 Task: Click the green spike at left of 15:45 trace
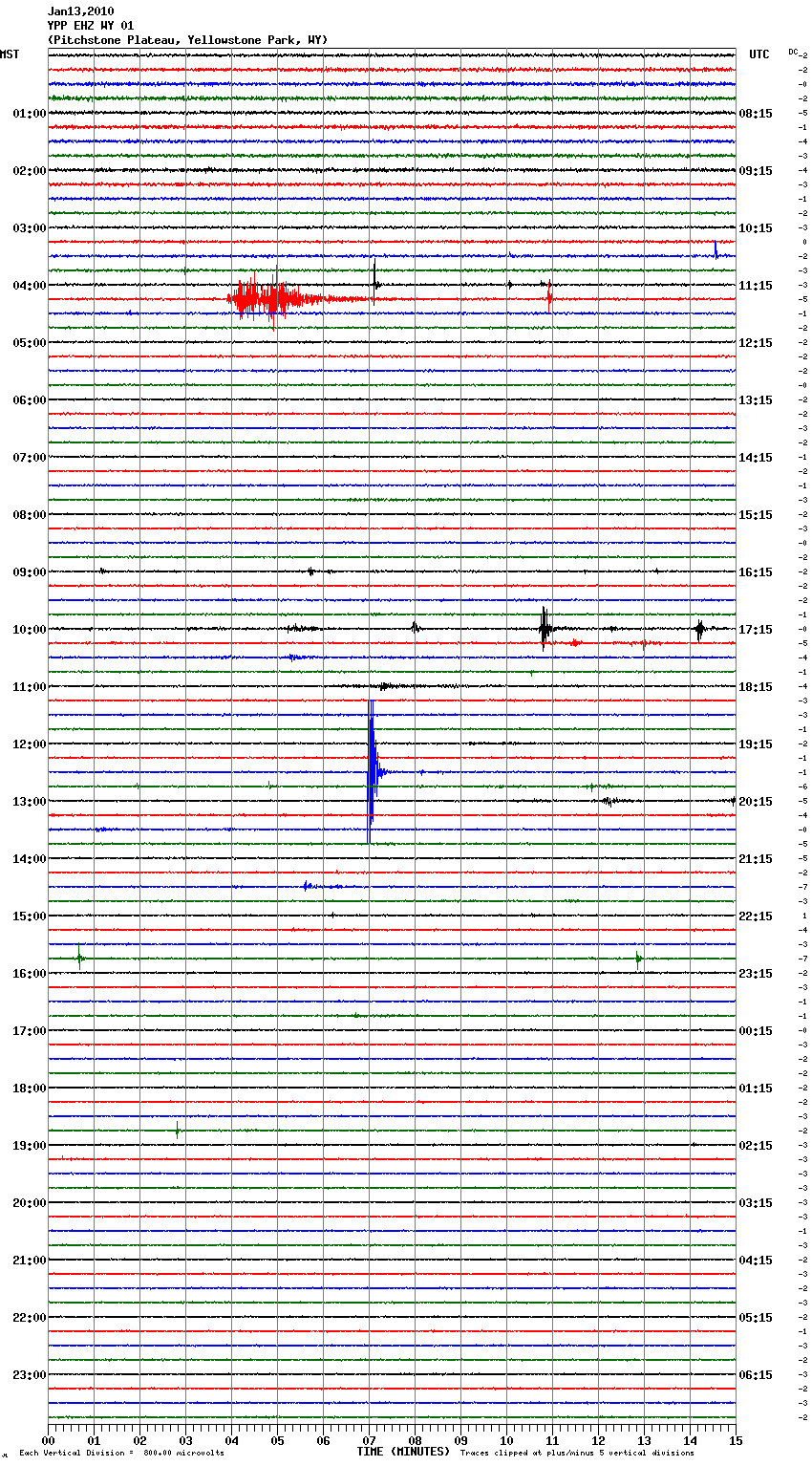coord(79,956)
